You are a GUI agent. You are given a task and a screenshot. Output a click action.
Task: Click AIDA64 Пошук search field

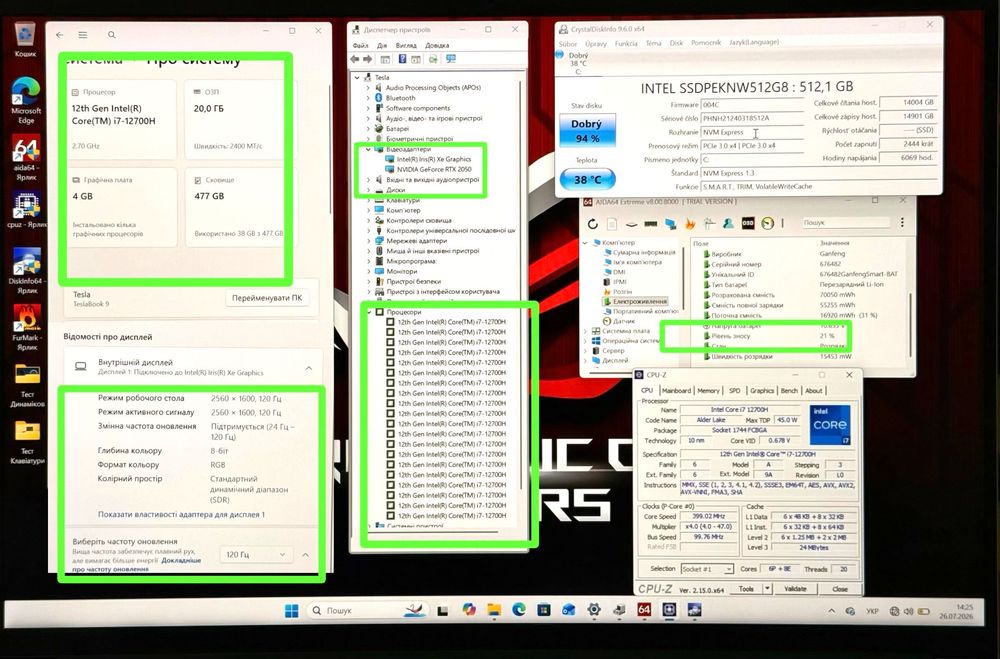[844, 223]
